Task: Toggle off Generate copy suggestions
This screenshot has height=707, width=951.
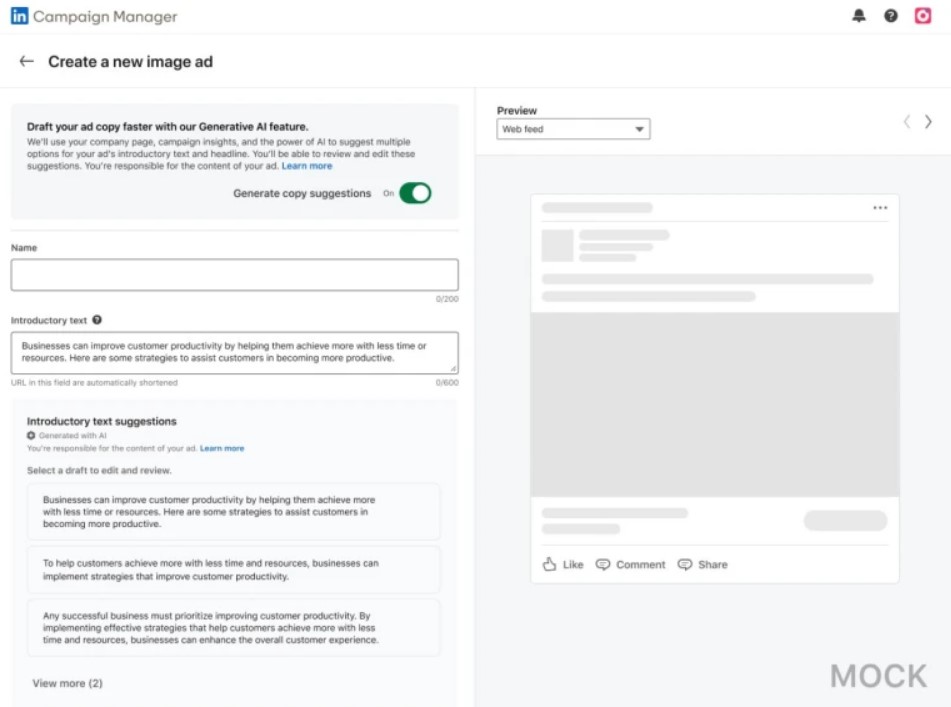Action: tap(415, 193)
